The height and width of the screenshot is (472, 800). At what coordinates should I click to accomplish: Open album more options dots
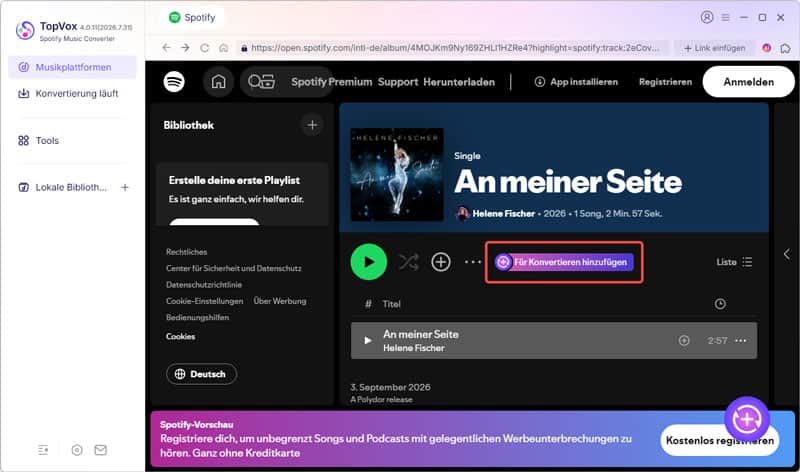tap(473, 262)
